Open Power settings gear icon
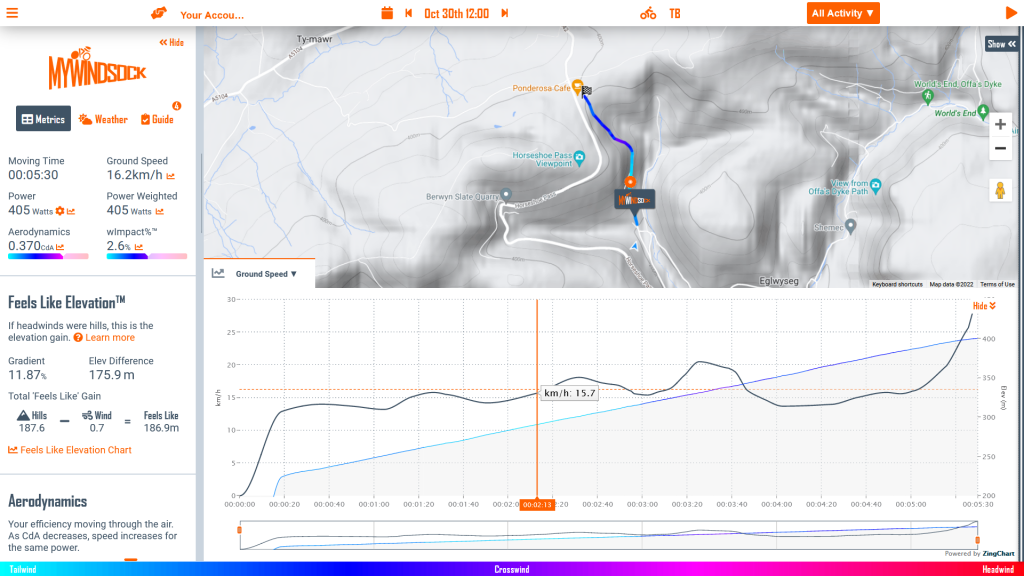Screen dimensions: 1024x576 pyautogui.click(x=60, y=211)
